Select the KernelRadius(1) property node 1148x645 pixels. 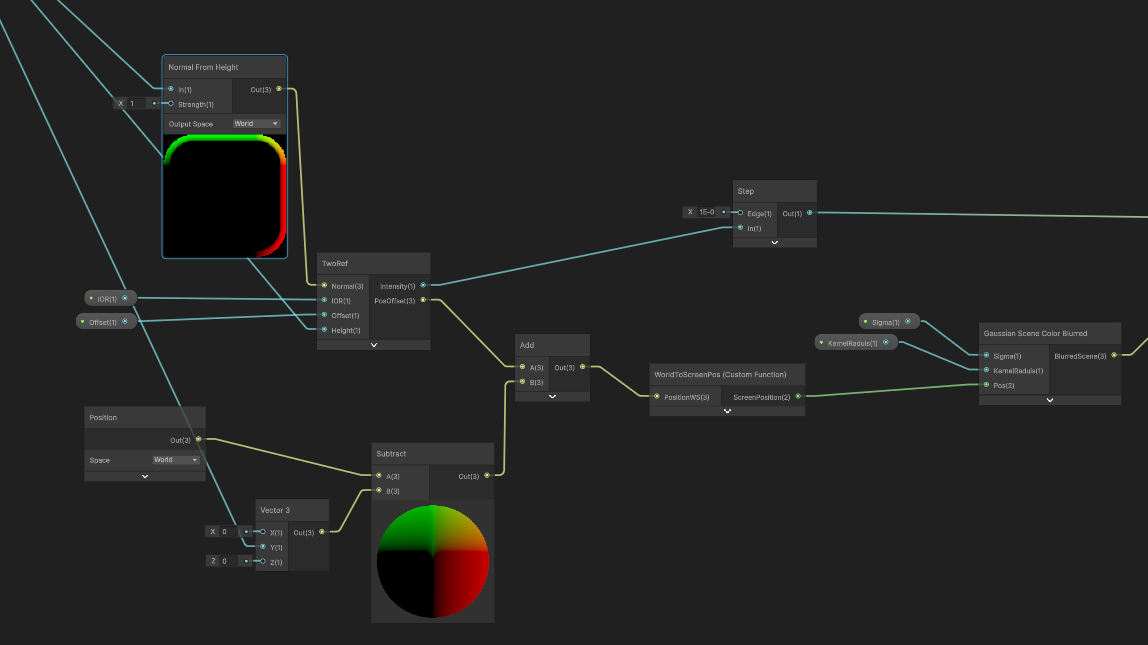pyautogui.click(x=850, y=343)
